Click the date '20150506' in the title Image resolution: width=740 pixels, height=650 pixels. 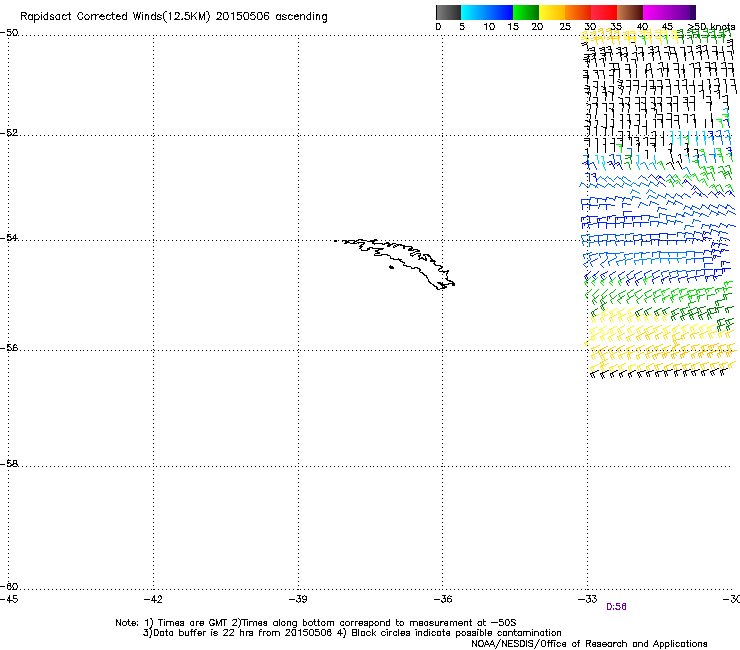tap(243, 17)
